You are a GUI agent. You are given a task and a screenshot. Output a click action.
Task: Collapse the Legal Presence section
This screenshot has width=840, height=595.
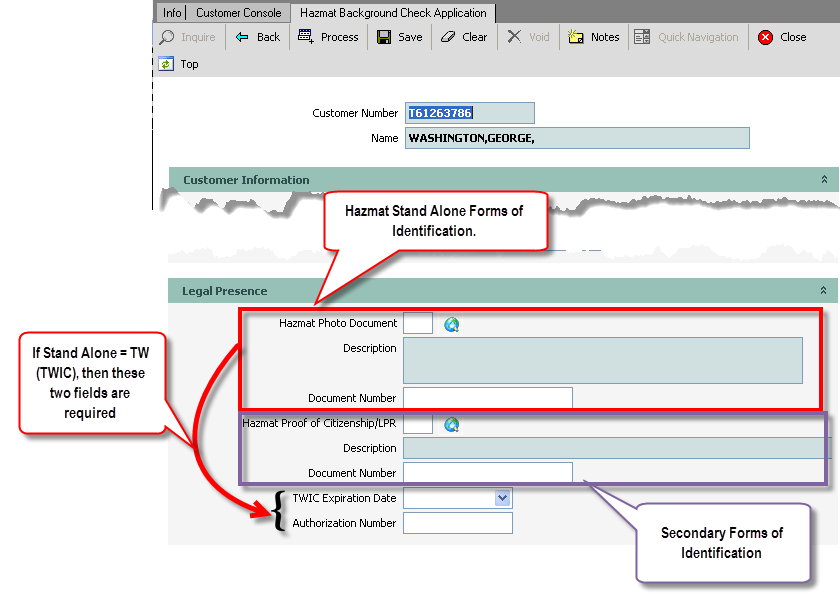click(x=824, y=291)
